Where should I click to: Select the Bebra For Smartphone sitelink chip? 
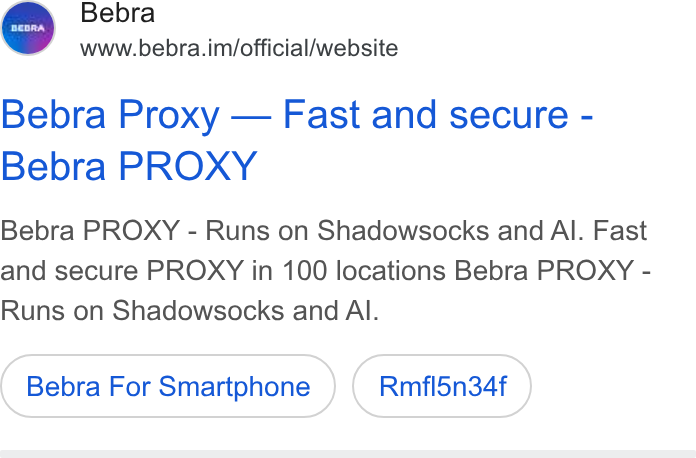[168, 386]
